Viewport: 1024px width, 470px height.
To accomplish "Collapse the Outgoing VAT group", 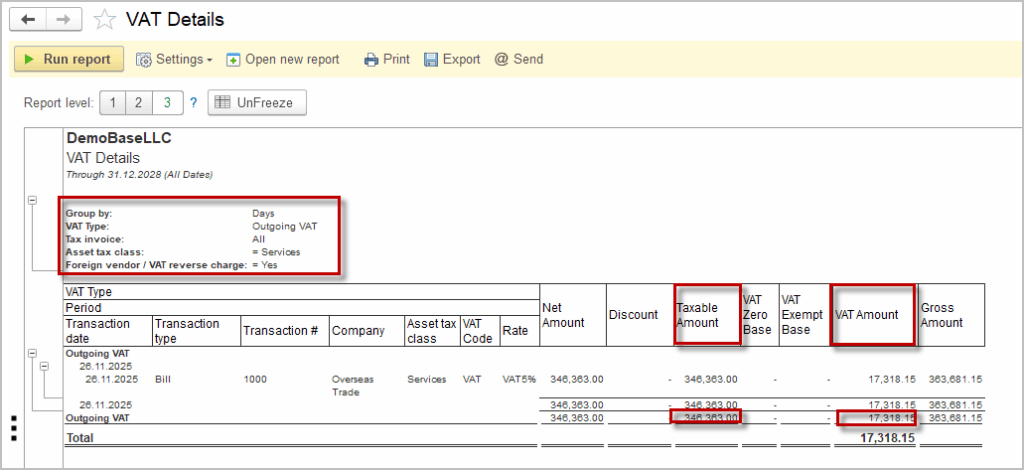I will point(32,353).
